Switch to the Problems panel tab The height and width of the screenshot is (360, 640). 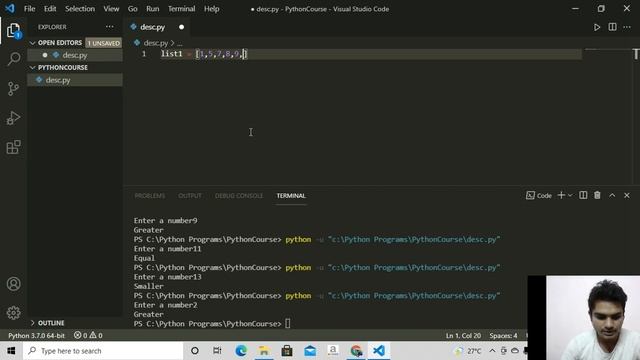[x=150, y=196]
